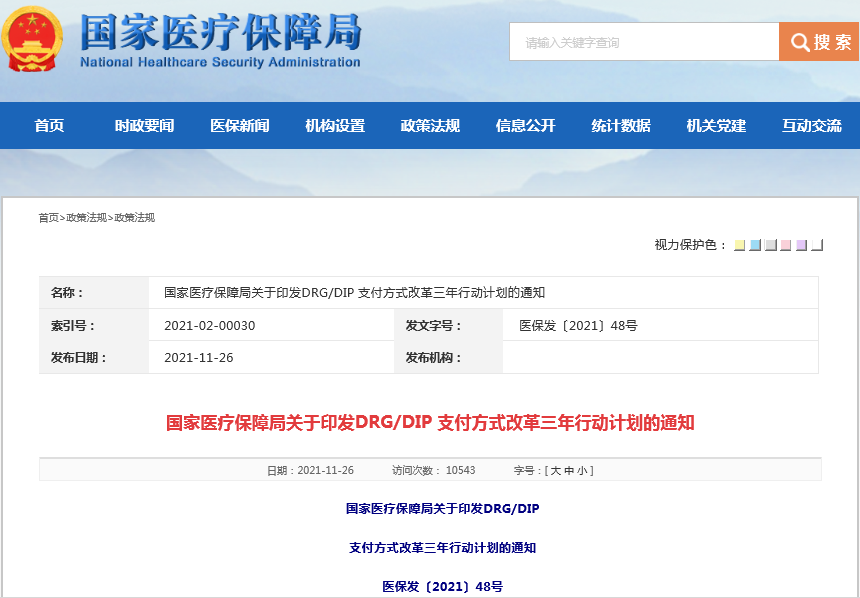Click the first 政策法规 breadcrumb link
Viewport: 860px width, 598px height.
tap(87, 218)
